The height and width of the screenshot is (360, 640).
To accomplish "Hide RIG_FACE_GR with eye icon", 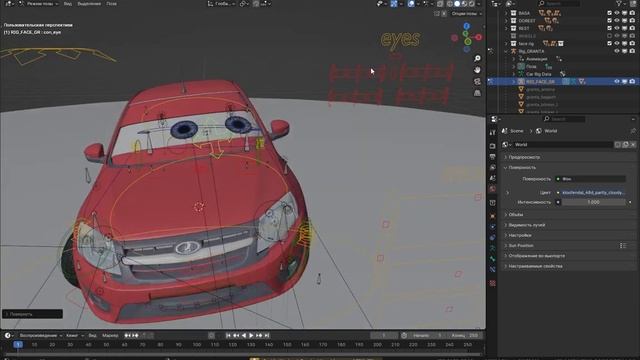I will (x=617, y=81).
